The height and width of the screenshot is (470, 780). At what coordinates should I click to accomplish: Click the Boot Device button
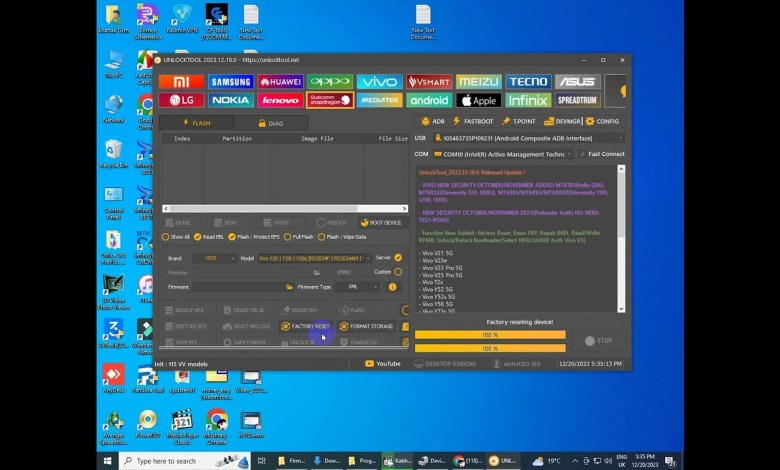(381, 222)
